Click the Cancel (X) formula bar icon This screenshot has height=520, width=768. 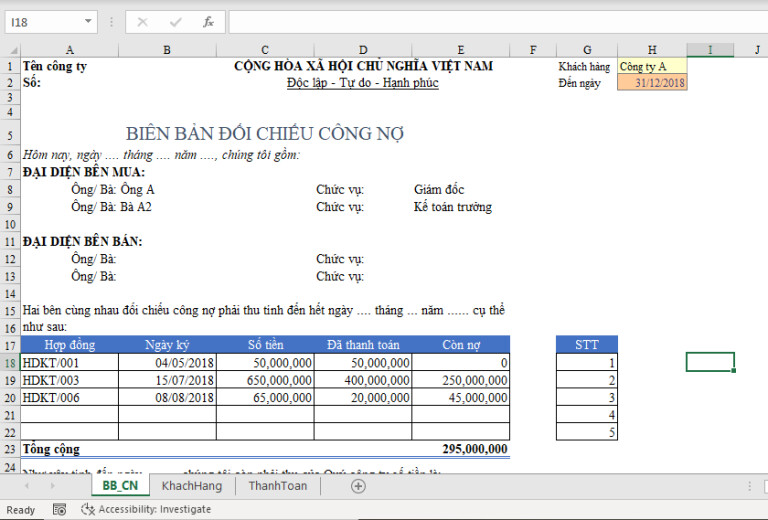143,22
